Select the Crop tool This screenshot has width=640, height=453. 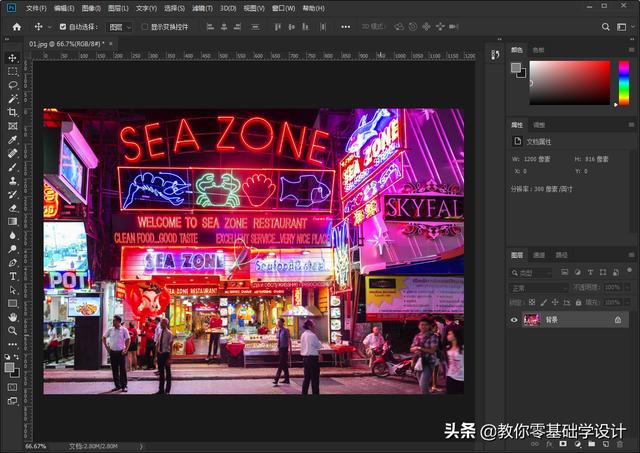[x=13, y=112]
